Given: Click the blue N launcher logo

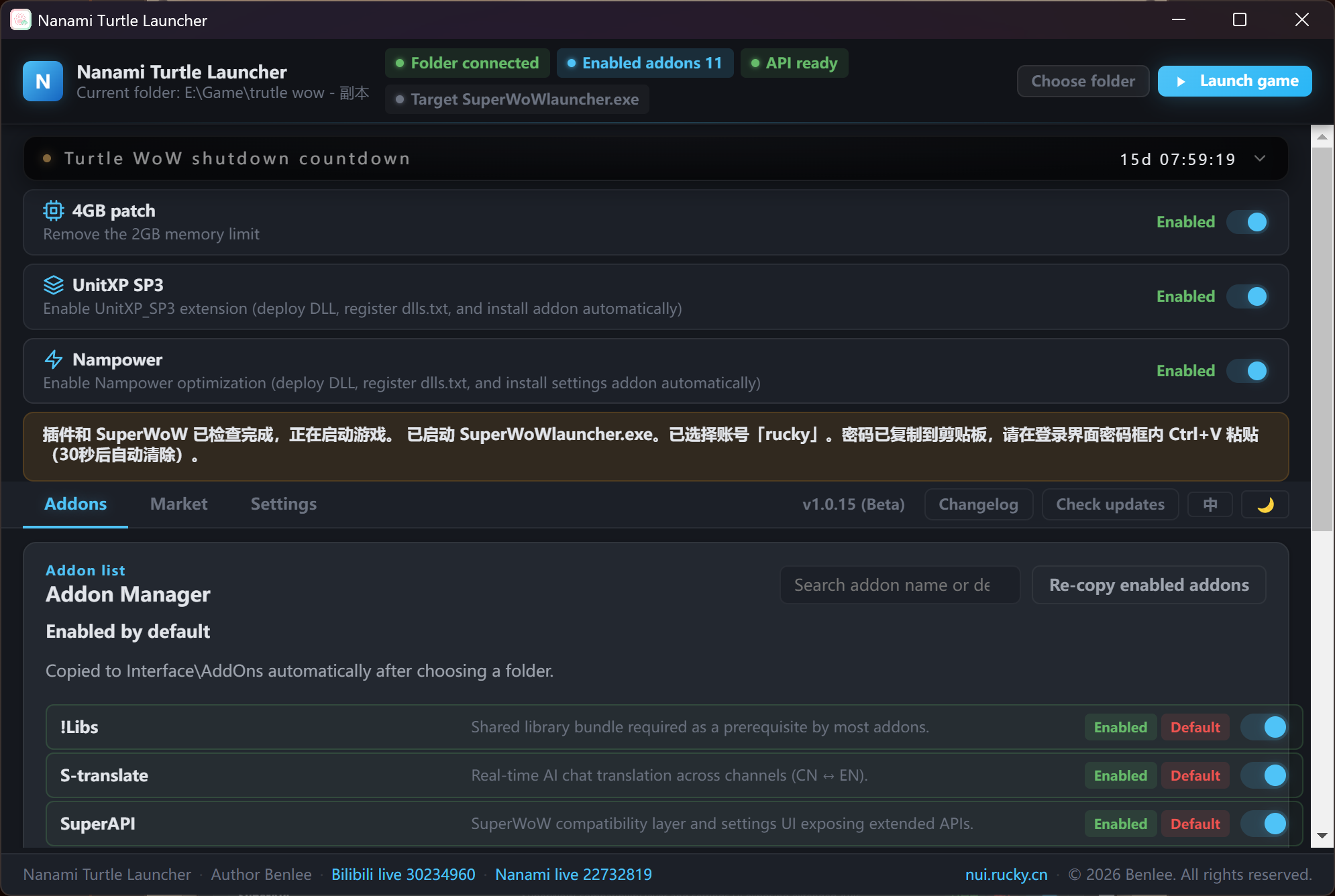Looking at the screenshot, I should pos(43,81).
